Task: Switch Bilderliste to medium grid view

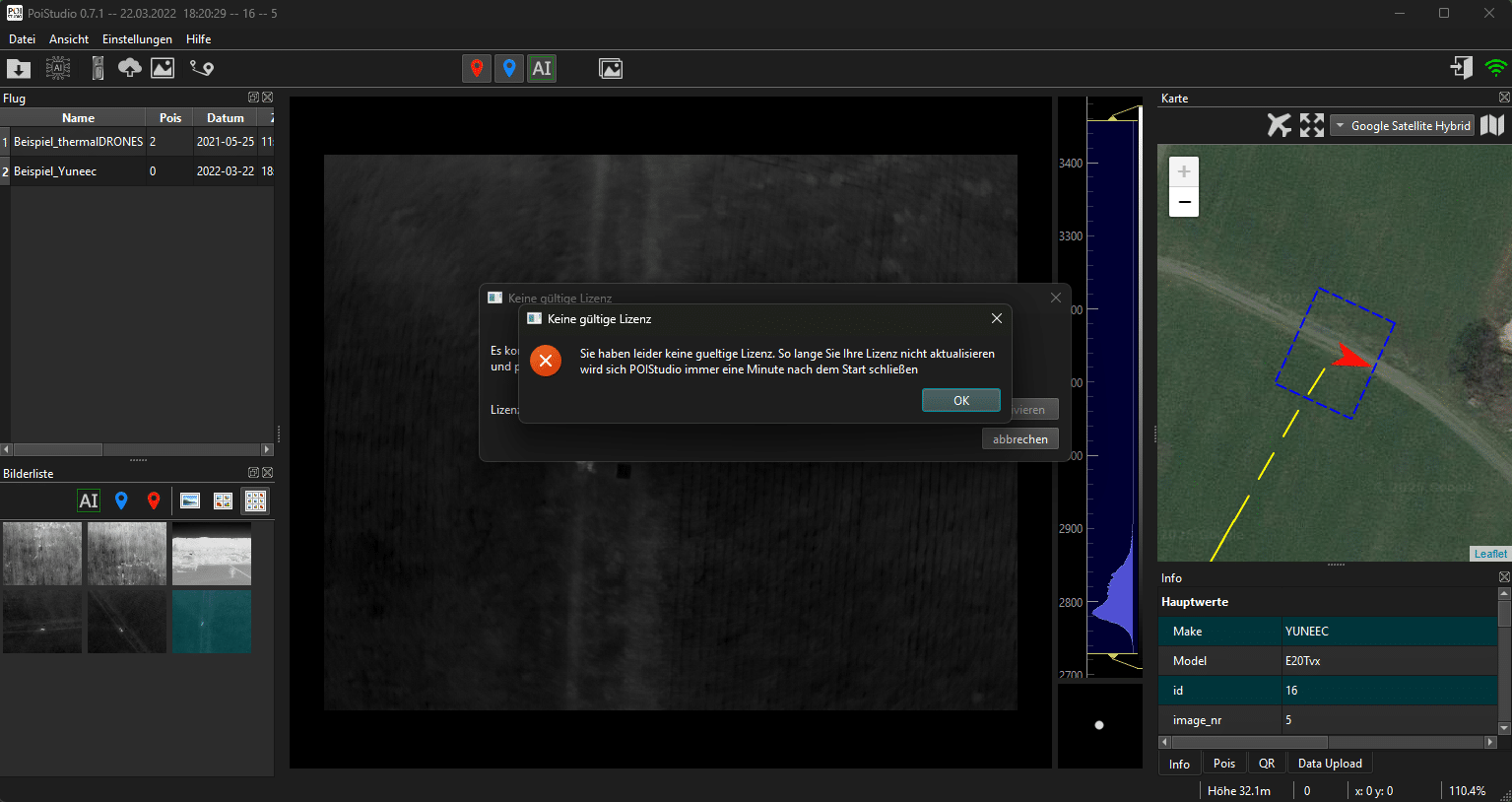Action: (x=223, y=501)
